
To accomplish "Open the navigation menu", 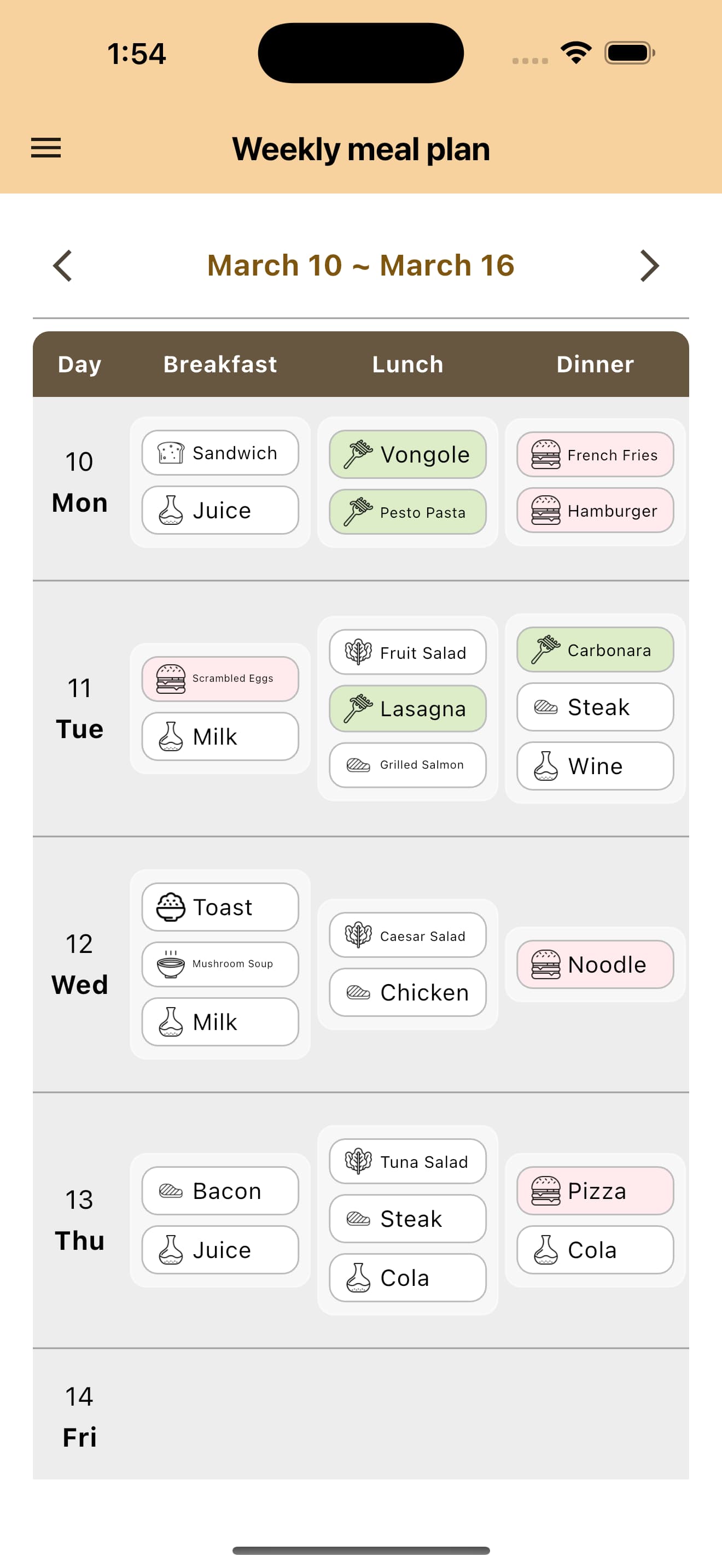I will [x=45, y=148].
